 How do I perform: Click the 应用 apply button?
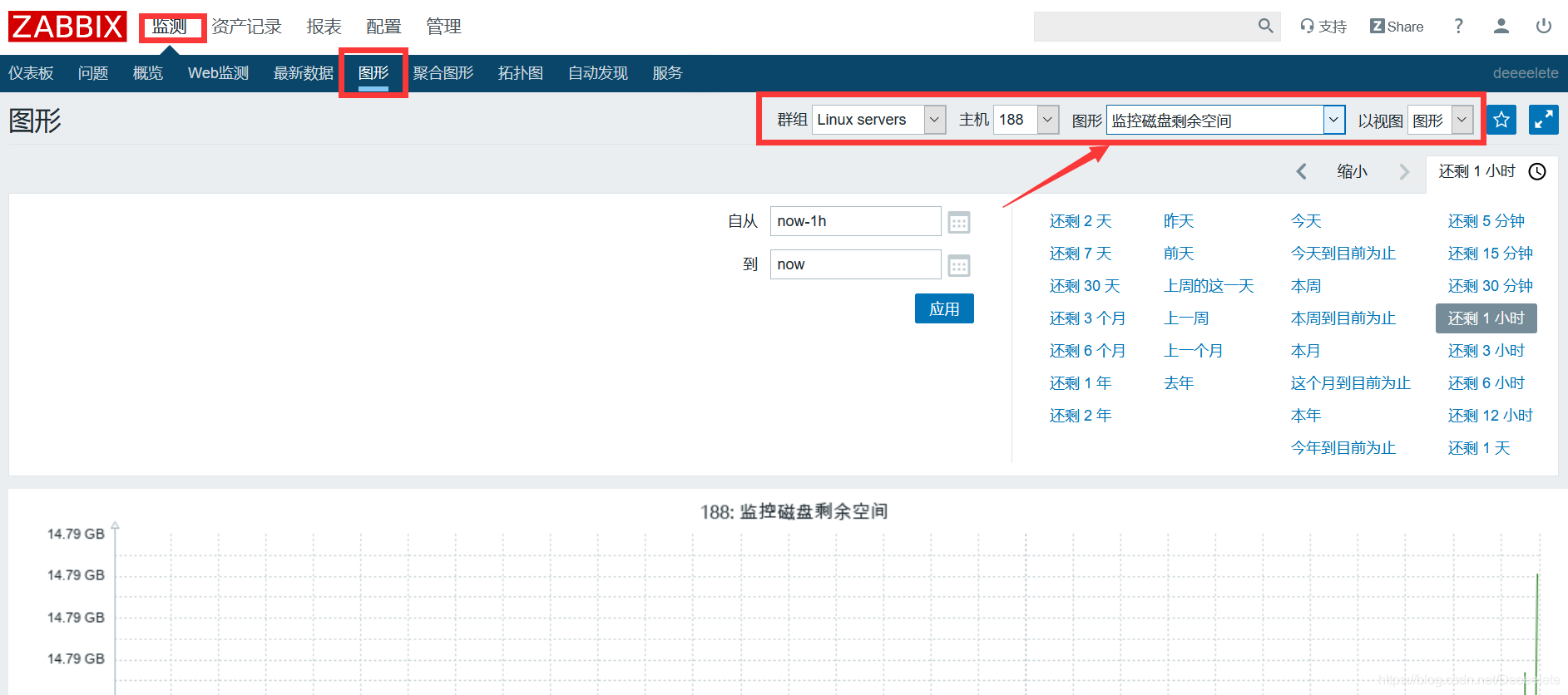click(x=944, y=308)
